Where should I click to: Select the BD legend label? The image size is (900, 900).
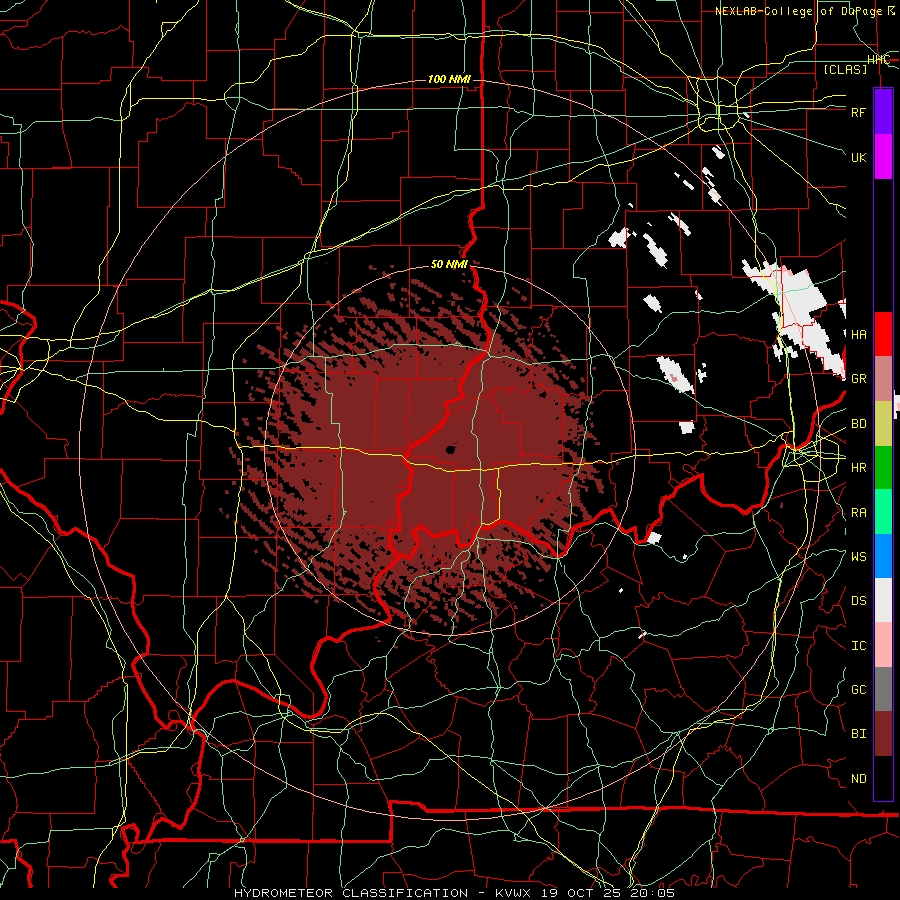pos(858,424)
